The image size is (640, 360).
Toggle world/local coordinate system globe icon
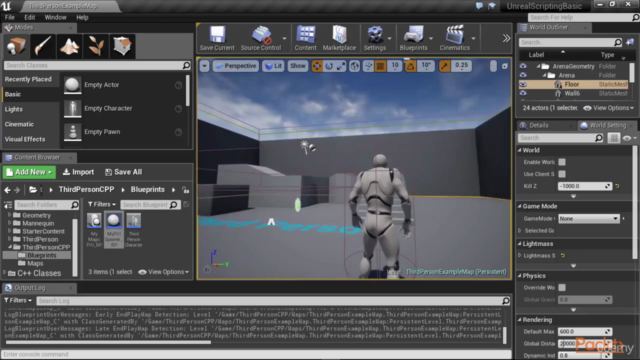tap(354, 66)
